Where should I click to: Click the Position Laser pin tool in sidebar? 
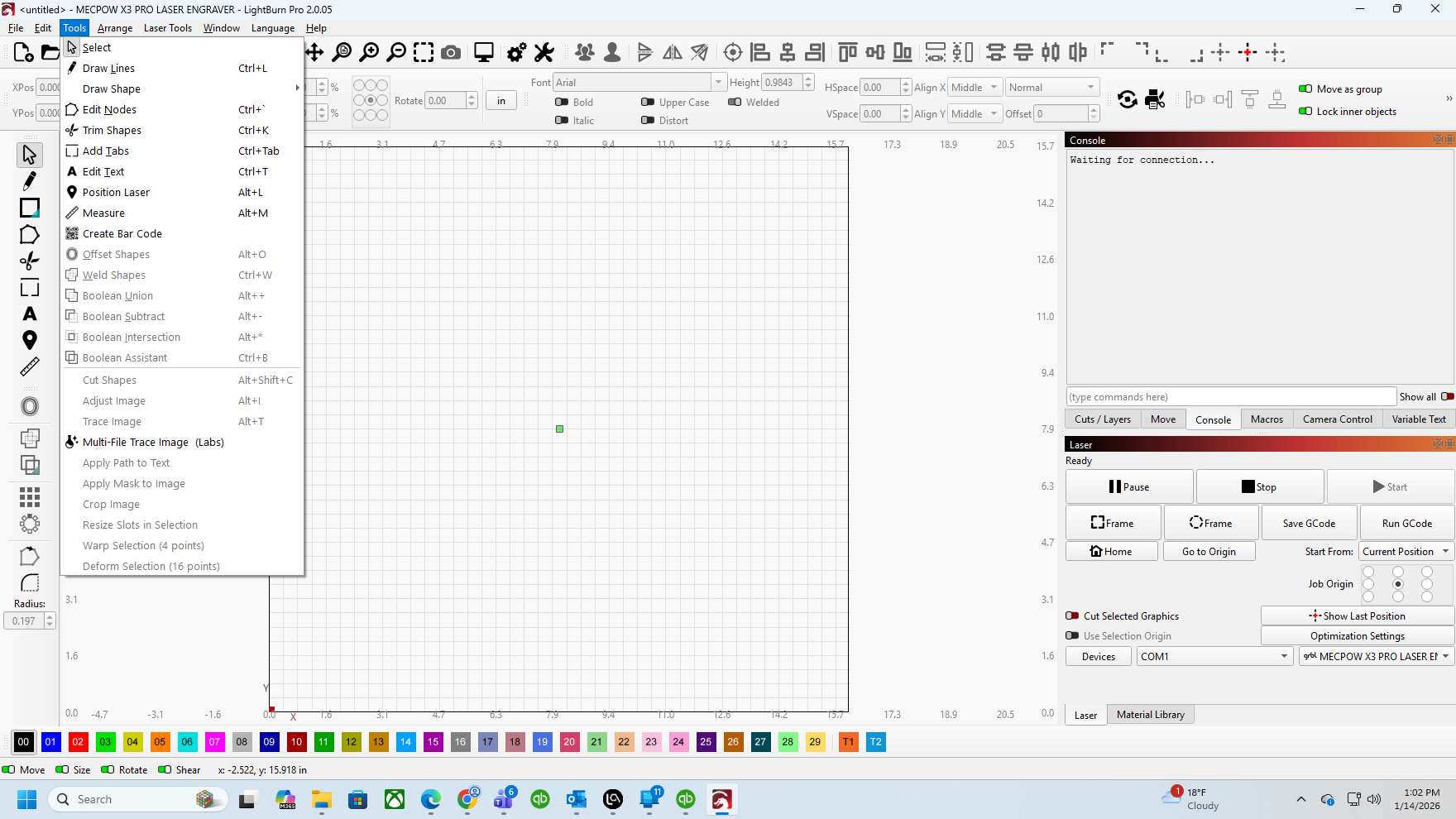point(30,340)
